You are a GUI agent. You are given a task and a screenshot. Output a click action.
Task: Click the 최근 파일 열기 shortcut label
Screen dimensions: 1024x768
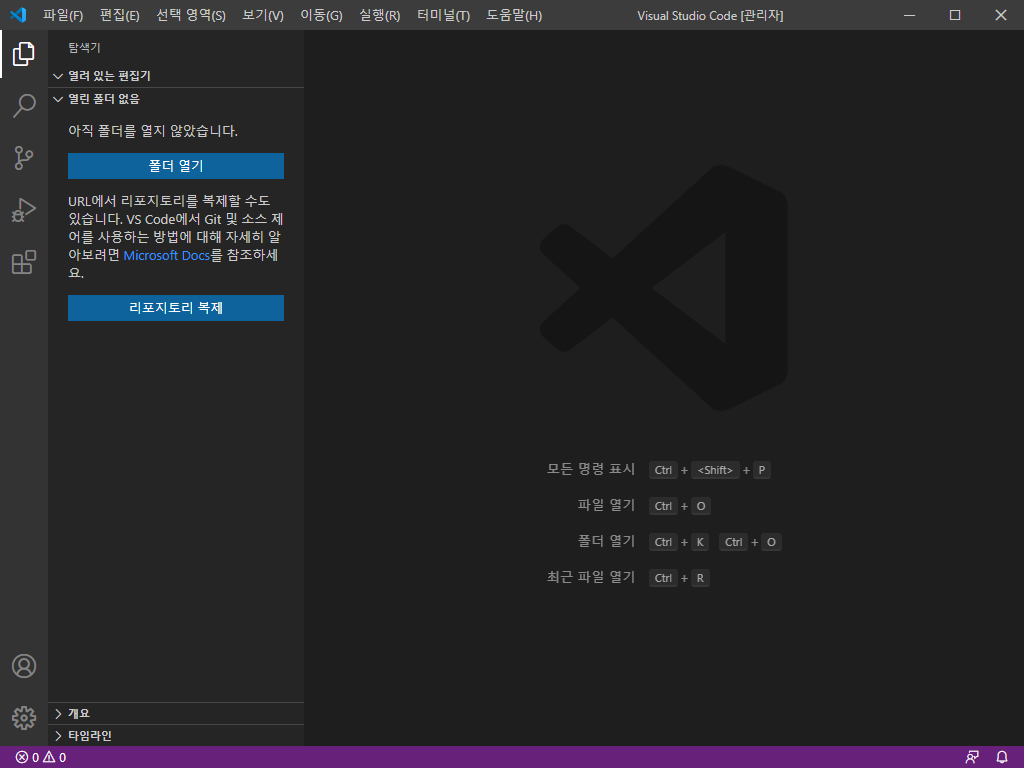point(590,577)
